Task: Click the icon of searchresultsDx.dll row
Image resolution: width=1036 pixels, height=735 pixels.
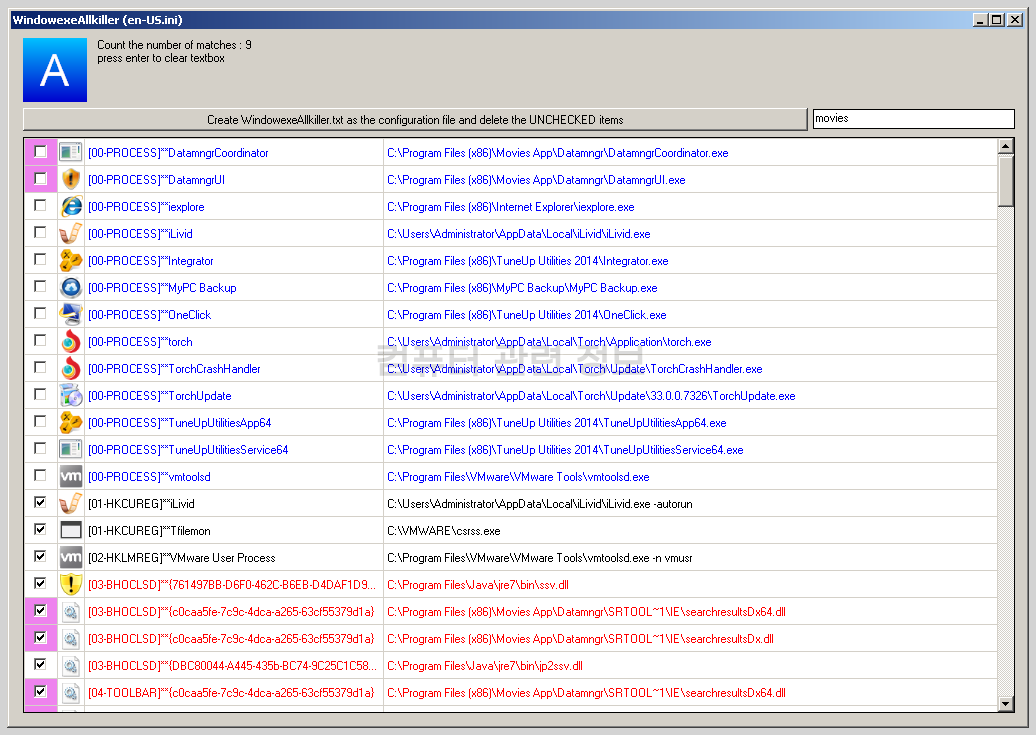Action: 71,639
